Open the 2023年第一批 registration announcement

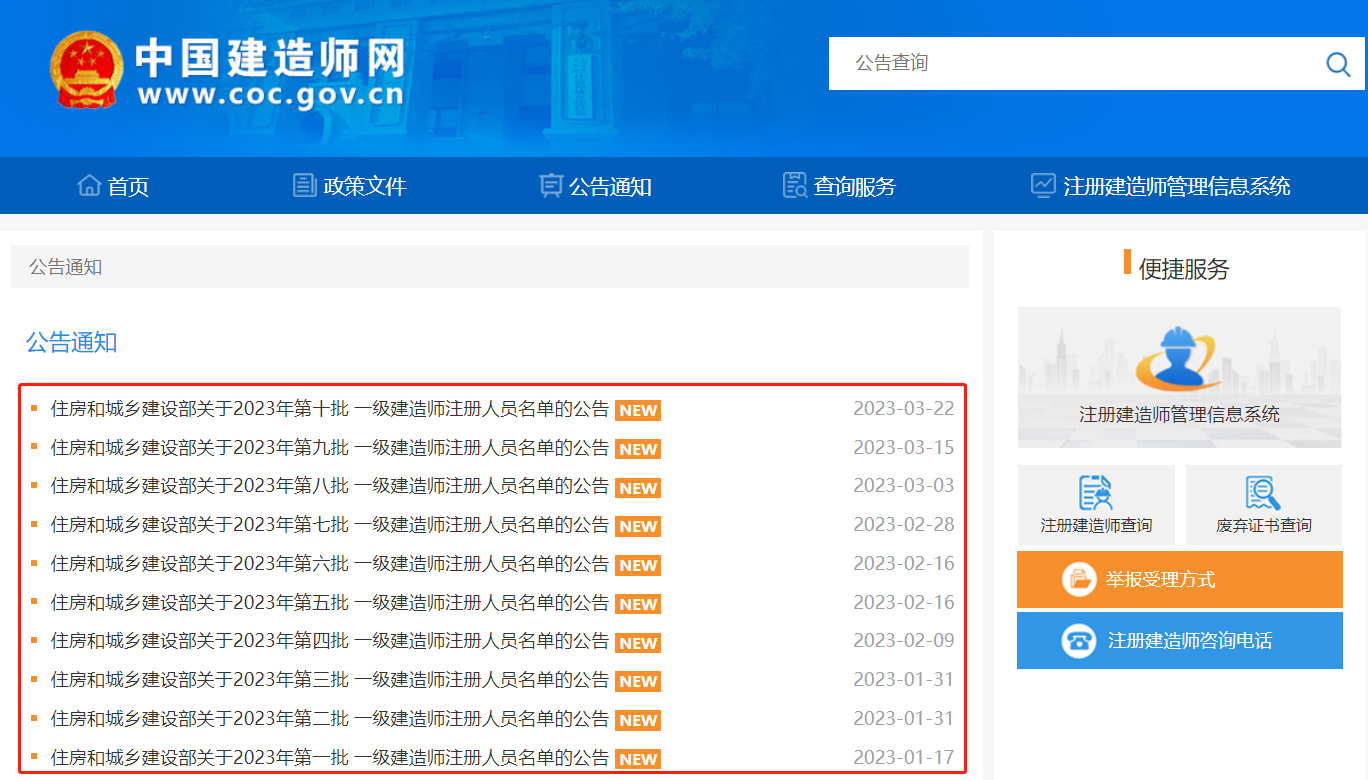click(330, 758)
